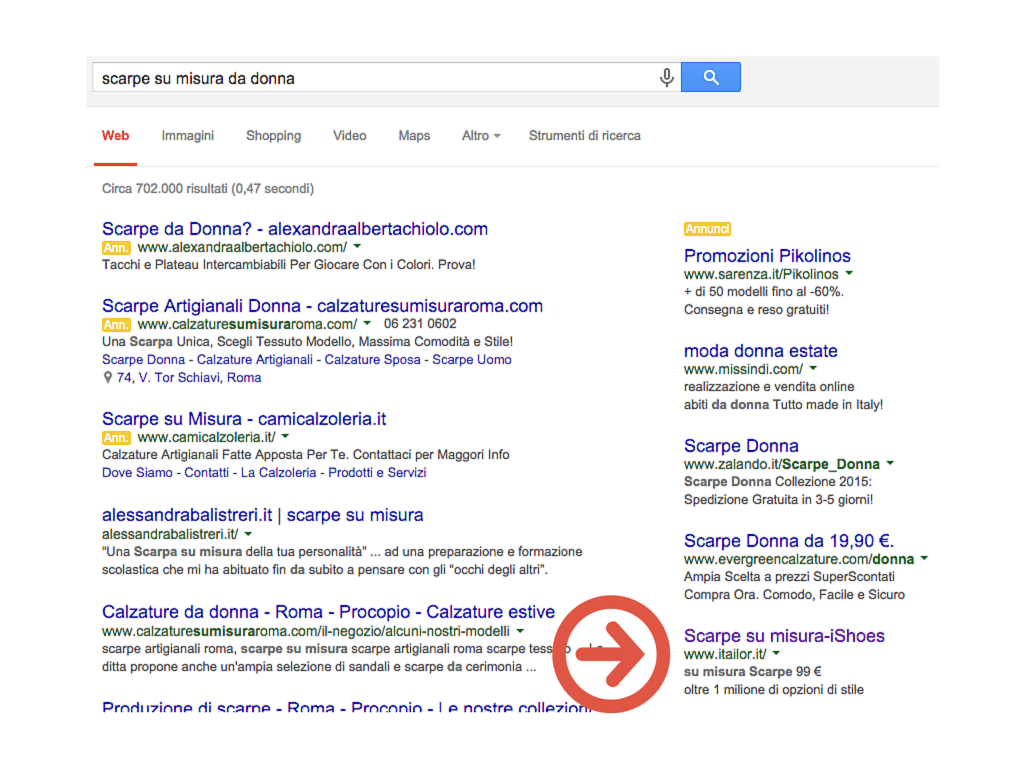Click the yellow Annunci label in sidebar

pos(707,229)
